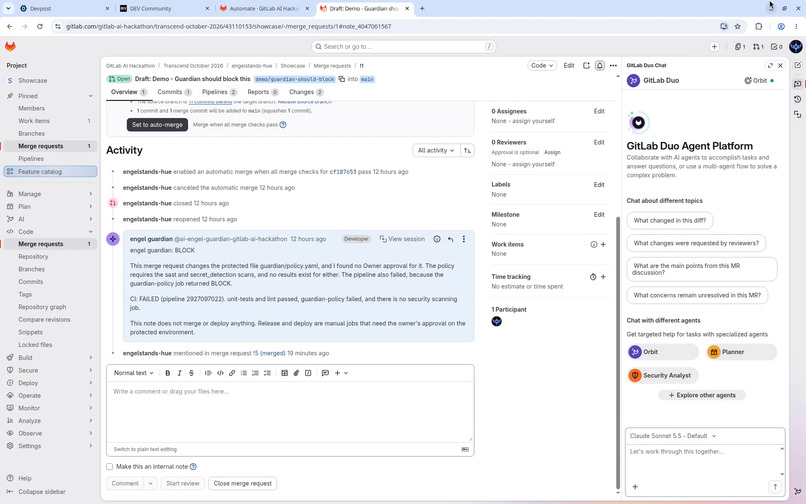Open the Claude Sonnet model selector dropdown
This screenshot has height=504, width=806.
(673, 436)
